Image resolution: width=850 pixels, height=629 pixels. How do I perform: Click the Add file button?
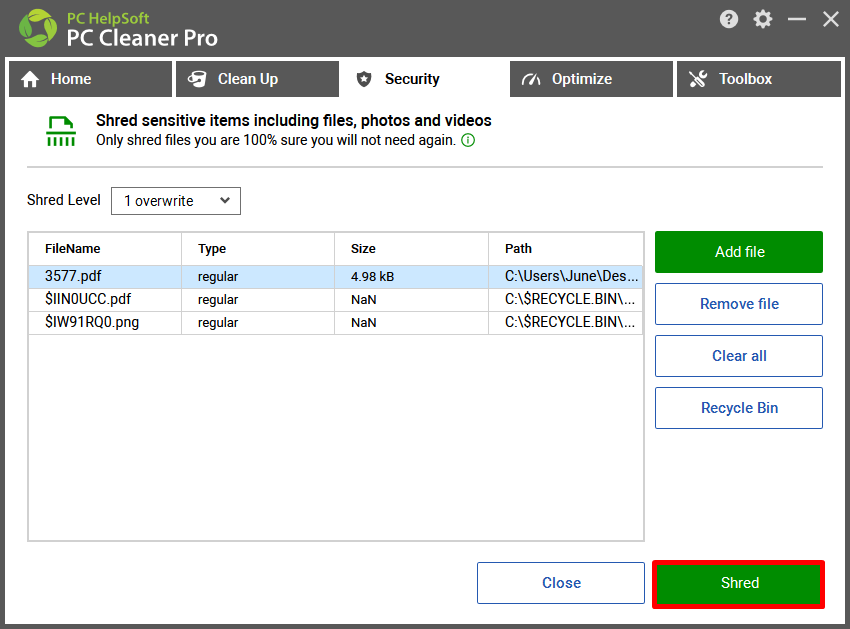[x=739, y=252]
